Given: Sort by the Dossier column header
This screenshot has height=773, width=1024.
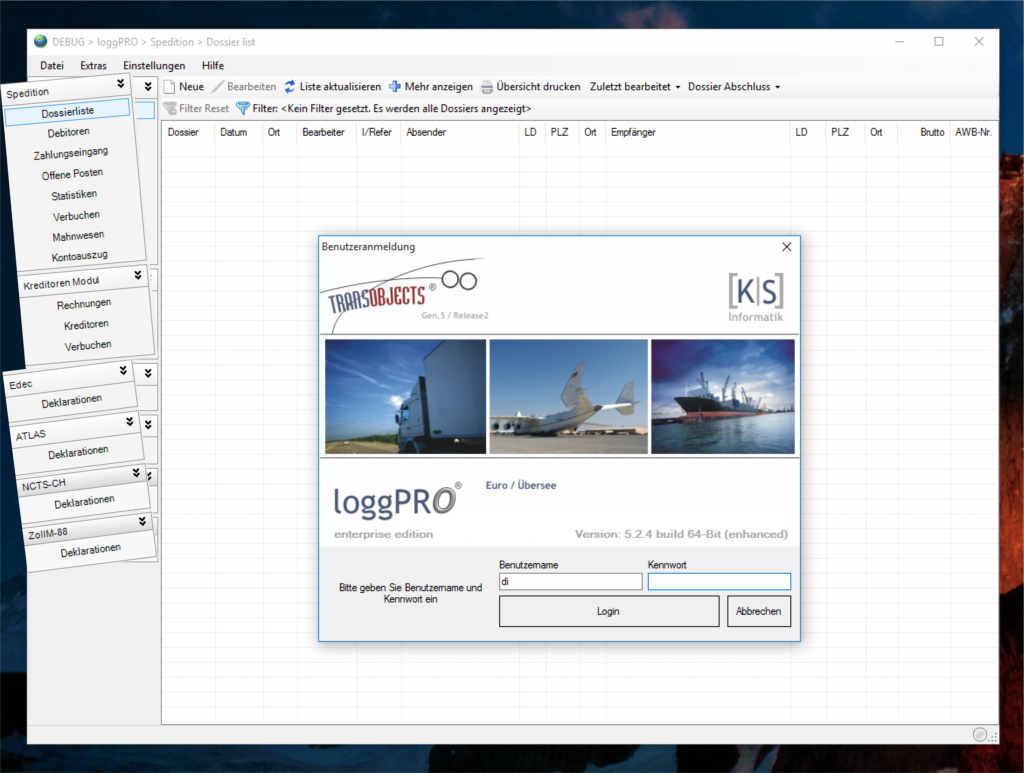Looking at the screenshot, I should [183, 132].
